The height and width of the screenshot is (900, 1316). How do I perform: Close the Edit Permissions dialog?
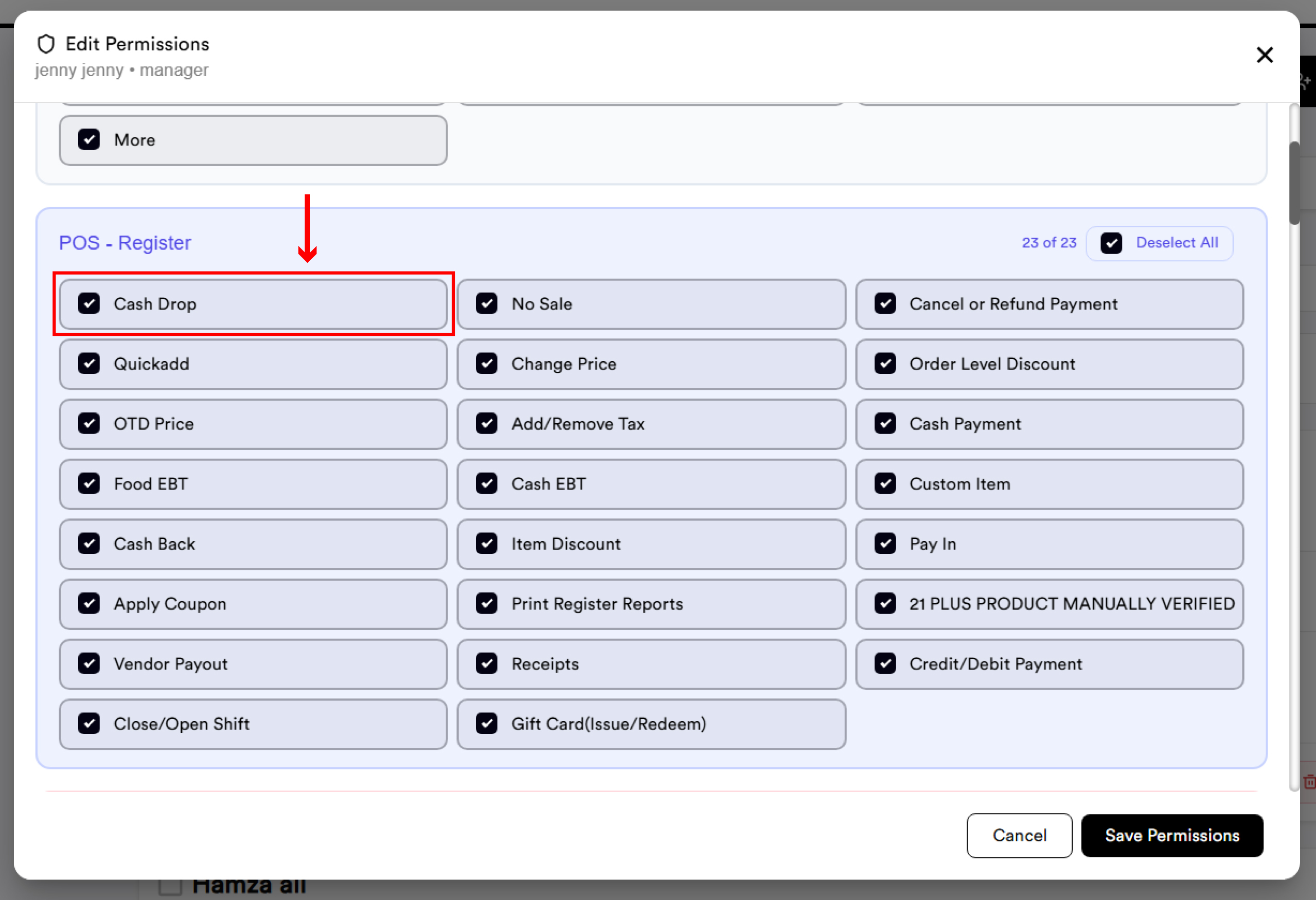point(1265,55)
